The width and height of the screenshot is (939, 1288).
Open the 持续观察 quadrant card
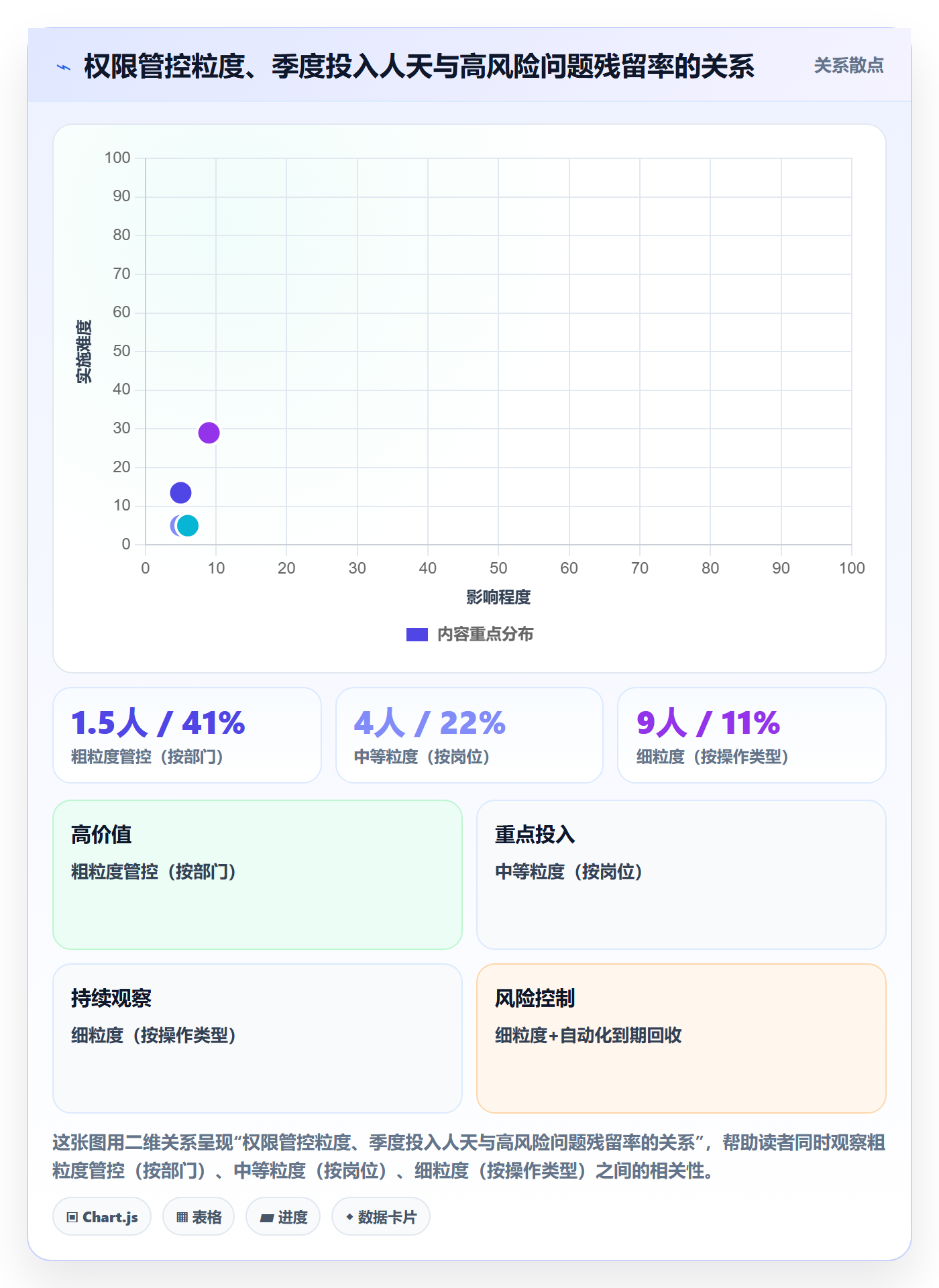click(x=258, y=1038)
